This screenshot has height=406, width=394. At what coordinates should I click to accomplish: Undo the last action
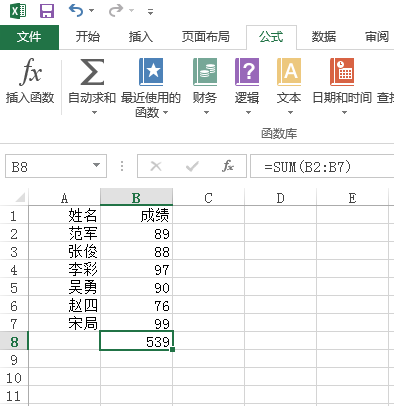[x=76, y=11]
